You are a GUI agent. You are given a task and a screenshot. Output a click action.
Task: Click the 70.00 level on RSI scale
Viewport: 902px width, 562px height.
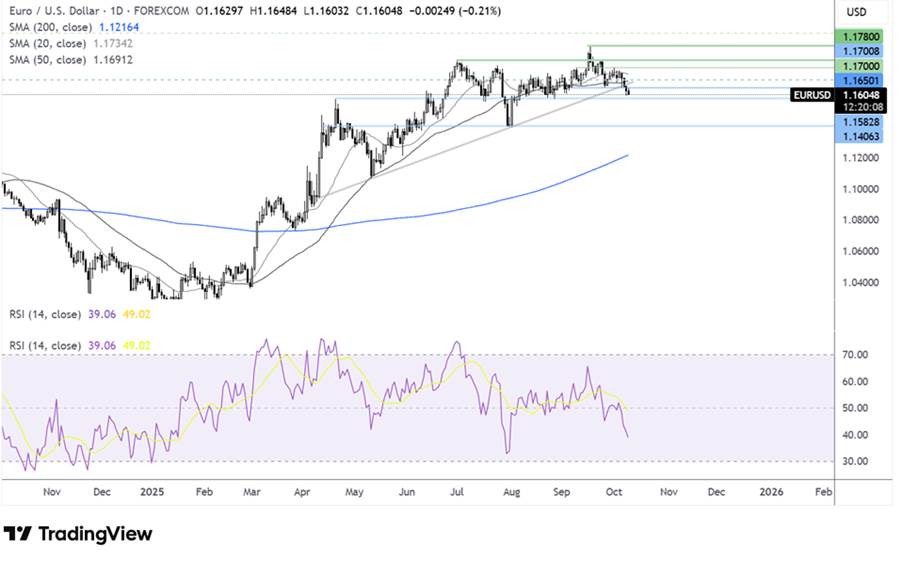(856, 355)
